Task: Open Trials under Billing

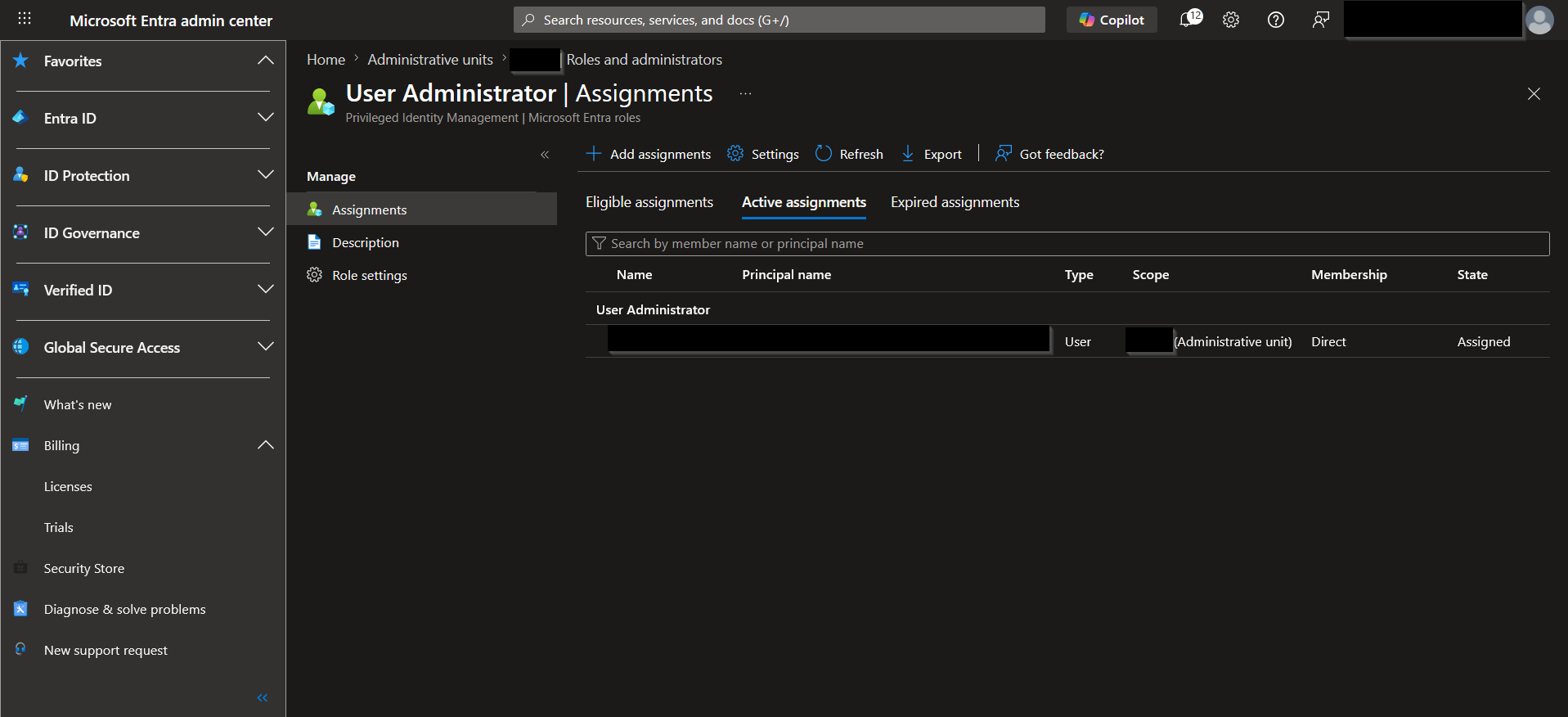Action: (x=59, y=527)
